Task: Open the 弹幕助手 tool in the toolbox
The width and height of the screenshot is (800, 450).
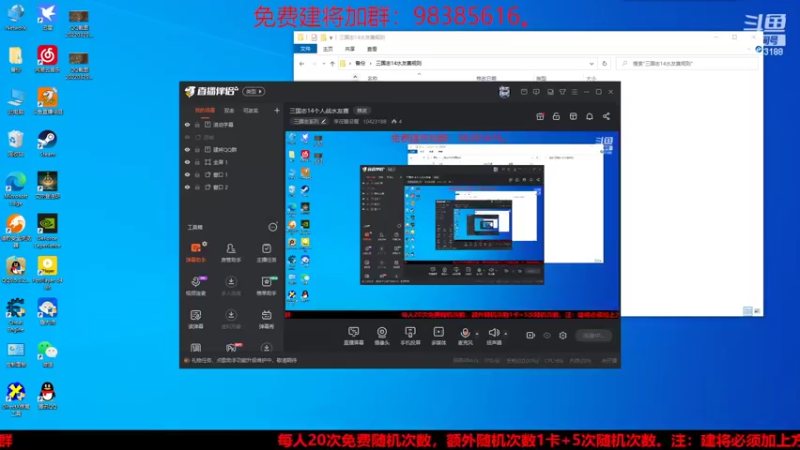Action: [196, 253]
